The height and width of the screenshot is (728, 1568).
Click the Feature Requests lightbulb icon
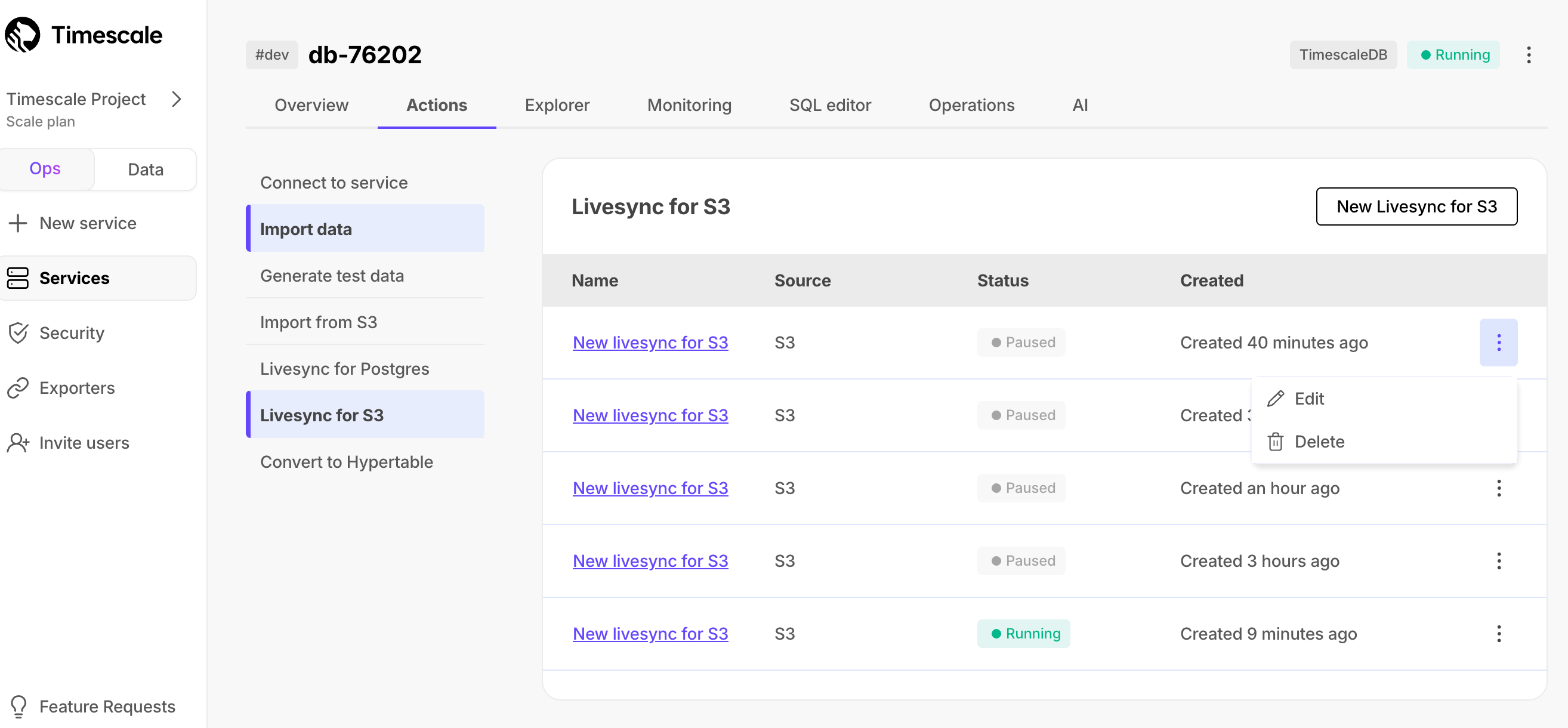pyautogui.click(x=18, y=707)
